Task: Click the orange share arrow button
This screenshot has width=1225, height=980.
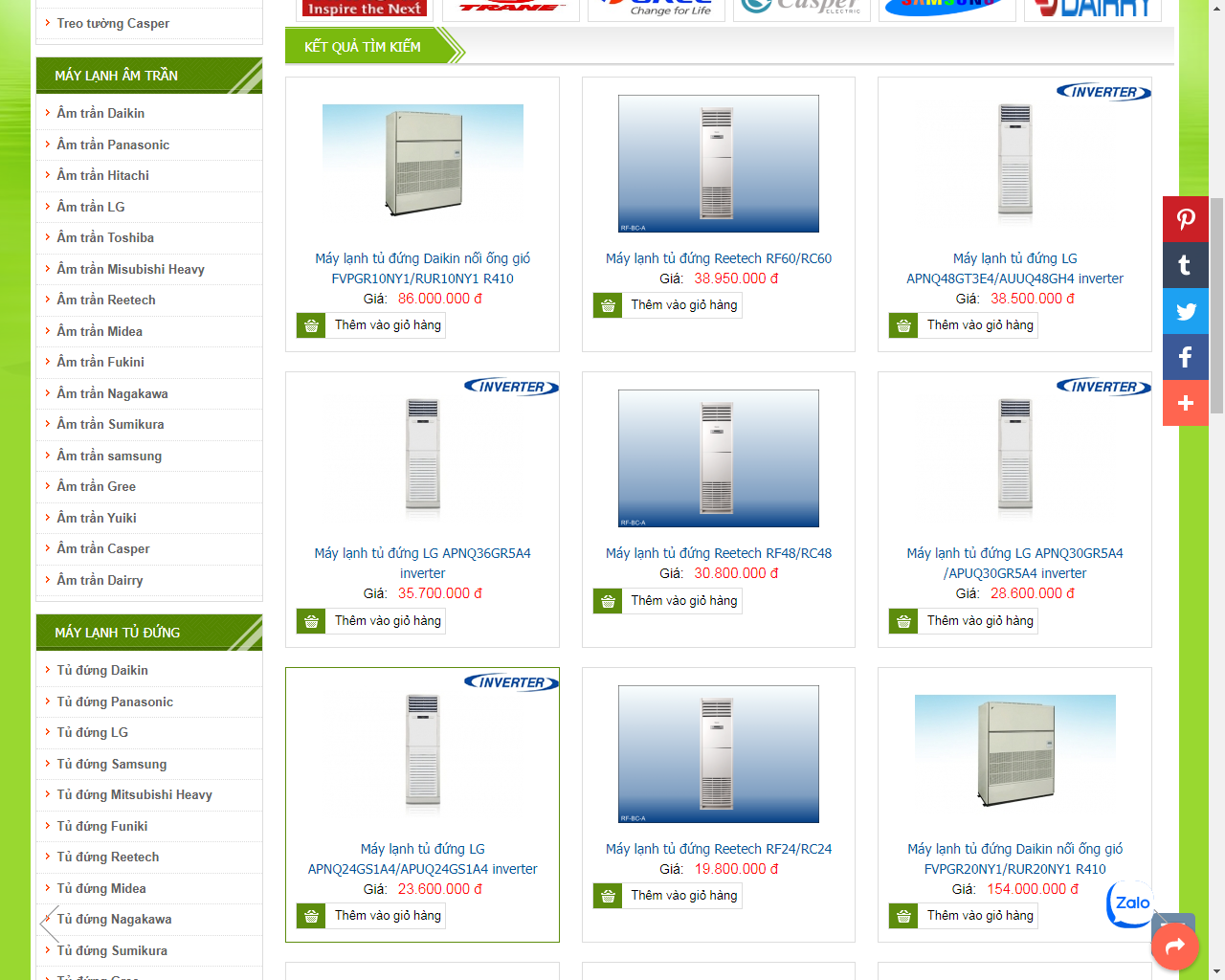Action: pyautogui.click(x=1175, y=947)
